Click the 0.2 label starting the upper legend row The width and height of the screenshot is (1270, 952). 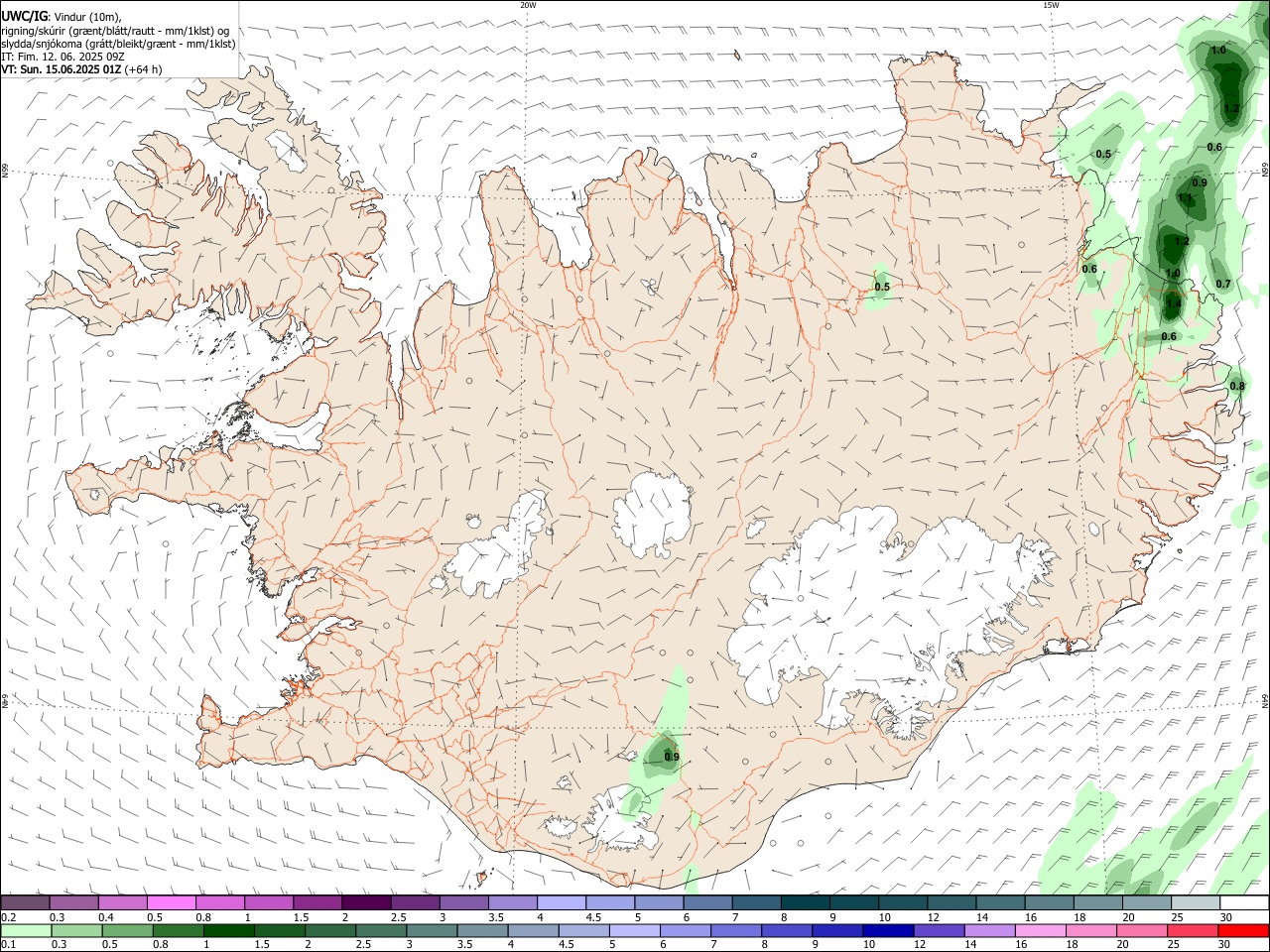coord(8,917)
